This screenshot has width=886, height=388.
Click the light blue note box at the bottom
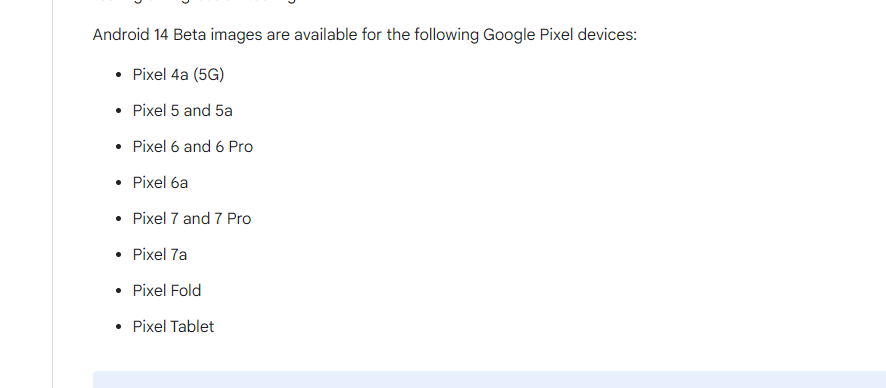click(x=489, y=380)
